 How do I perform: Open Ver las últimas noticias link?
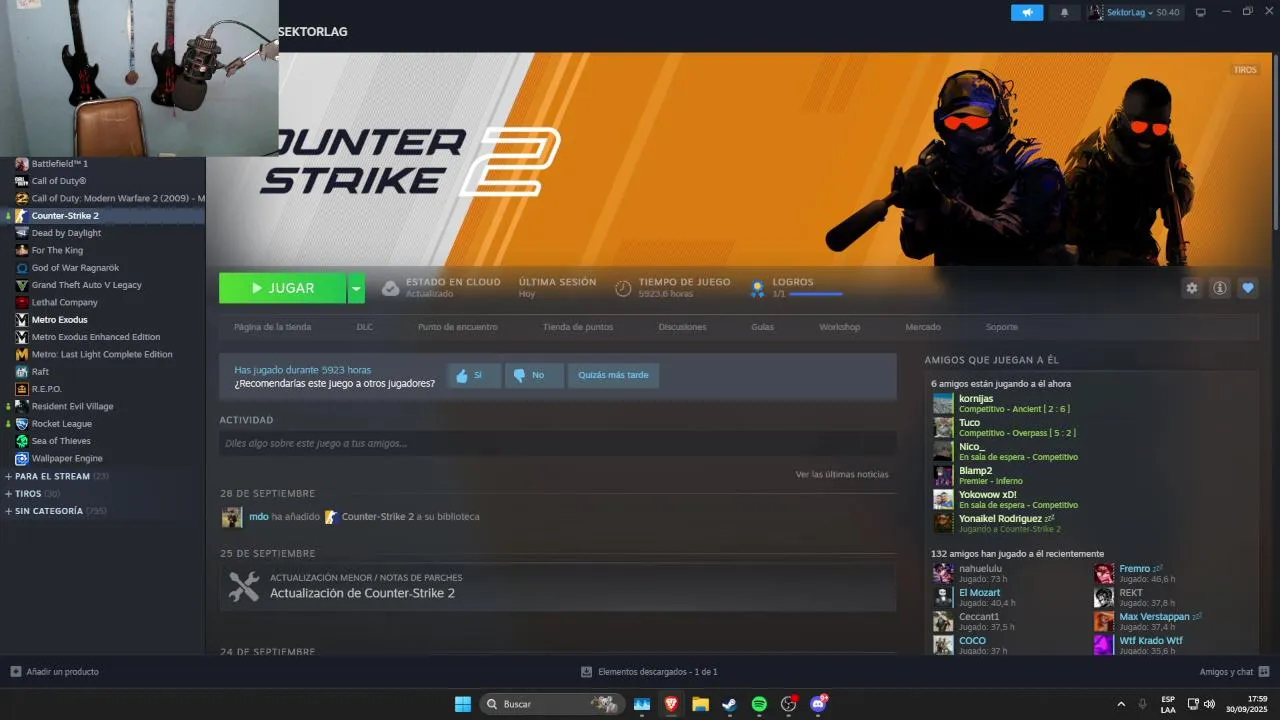(x=842, y=474)
